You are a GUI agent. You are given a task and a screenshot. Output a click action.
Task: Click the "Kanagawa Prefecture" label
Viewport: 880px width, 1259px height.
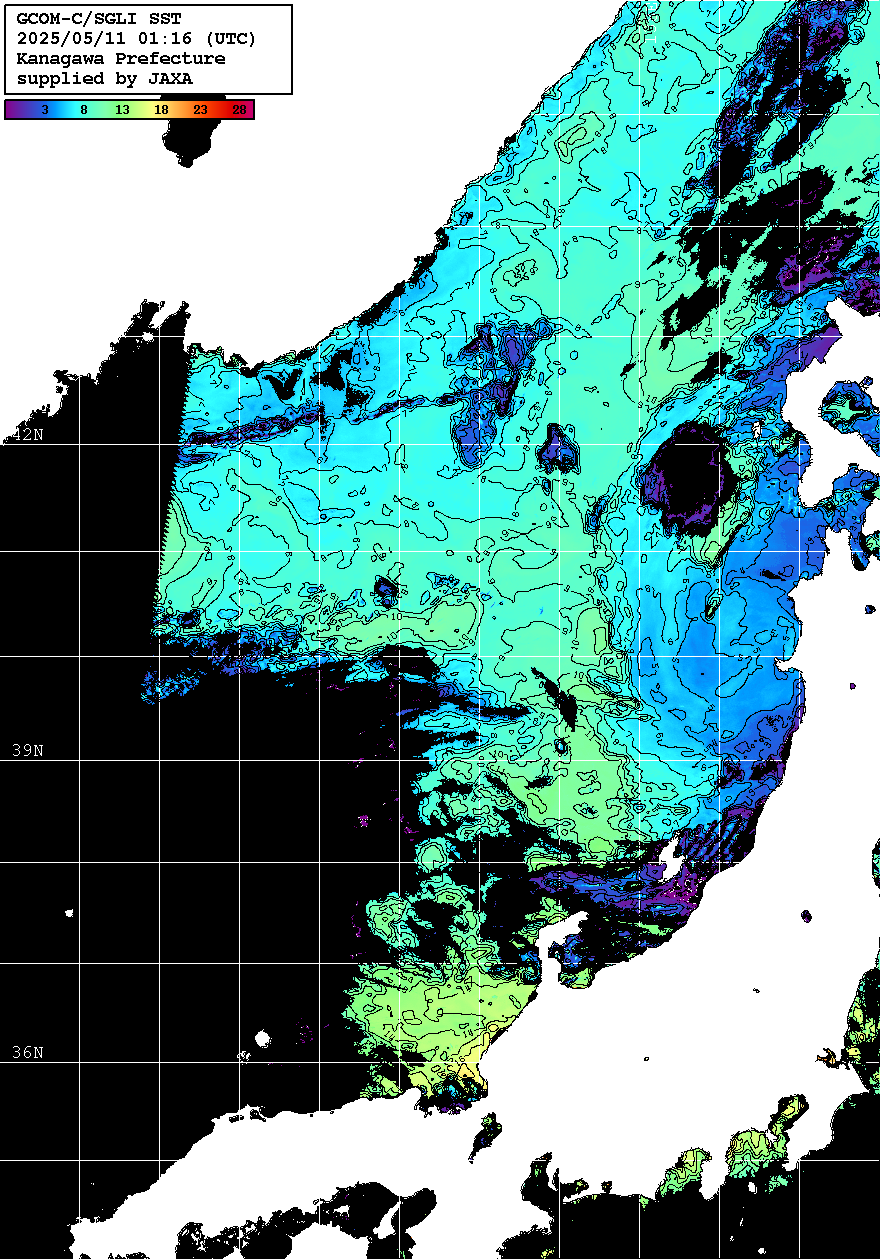[121, 59]
